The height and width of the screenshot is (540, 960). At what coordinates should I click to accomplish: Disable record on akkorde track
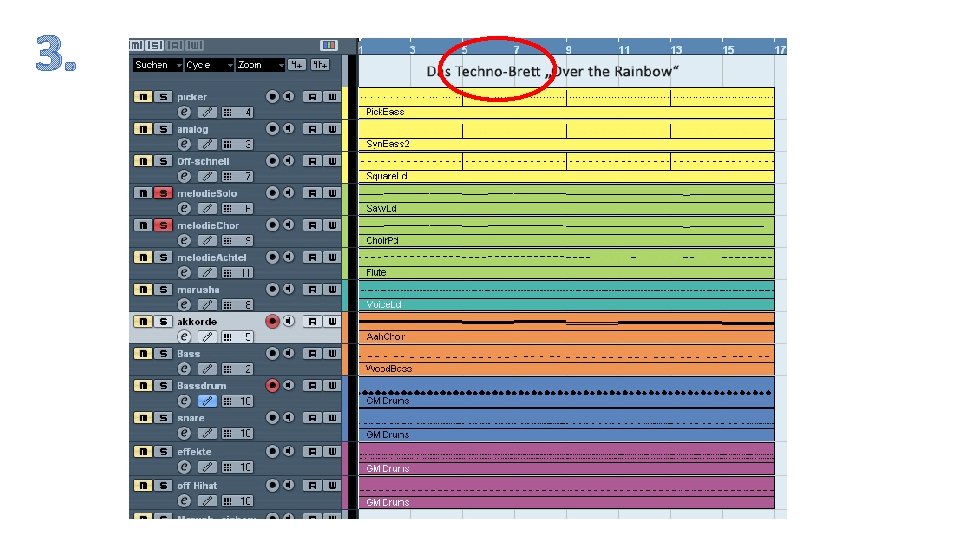(x=272, y=321)
